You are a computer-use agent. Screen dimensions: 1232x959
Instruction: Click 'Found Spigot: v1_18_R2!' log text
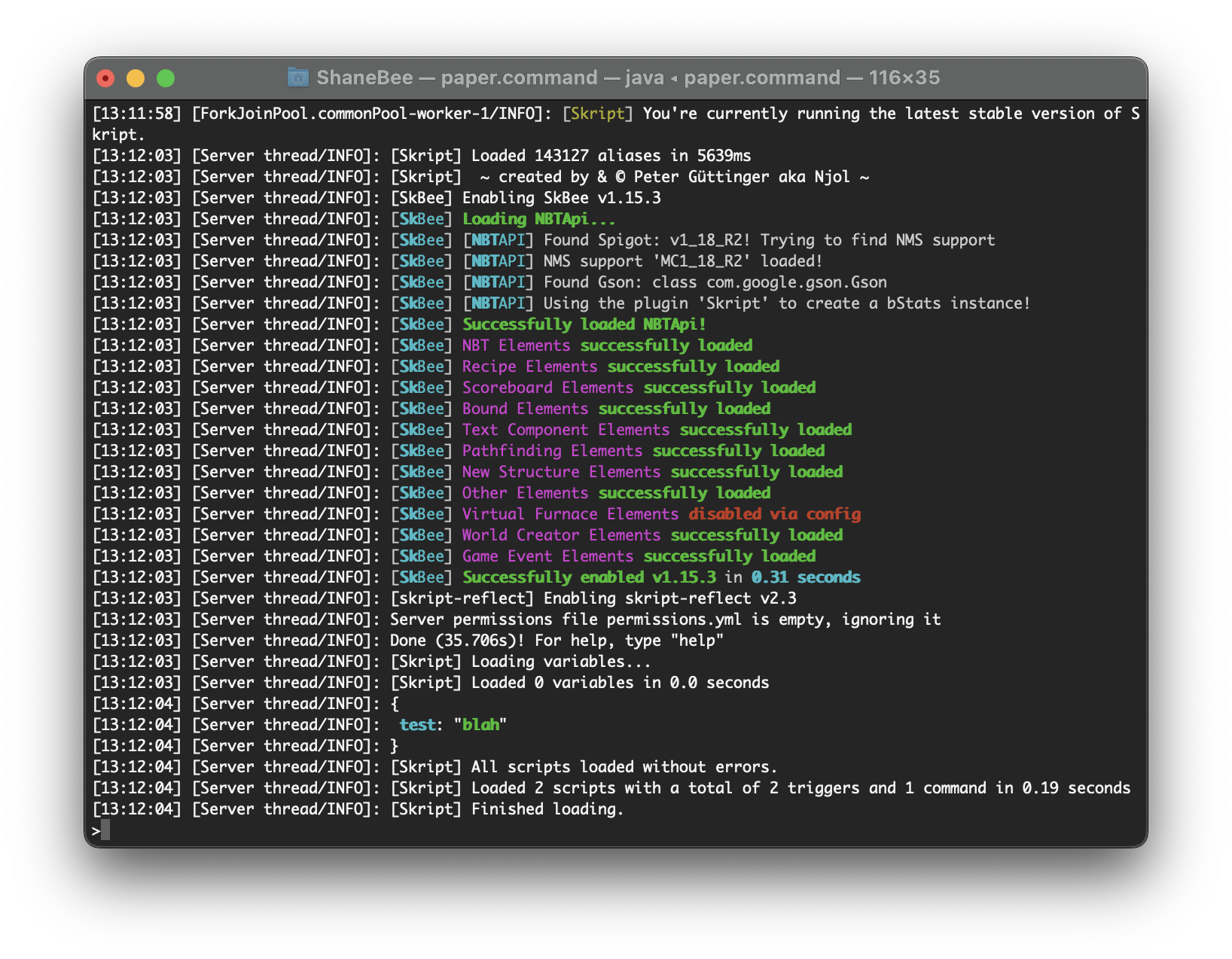coord(647,240)
